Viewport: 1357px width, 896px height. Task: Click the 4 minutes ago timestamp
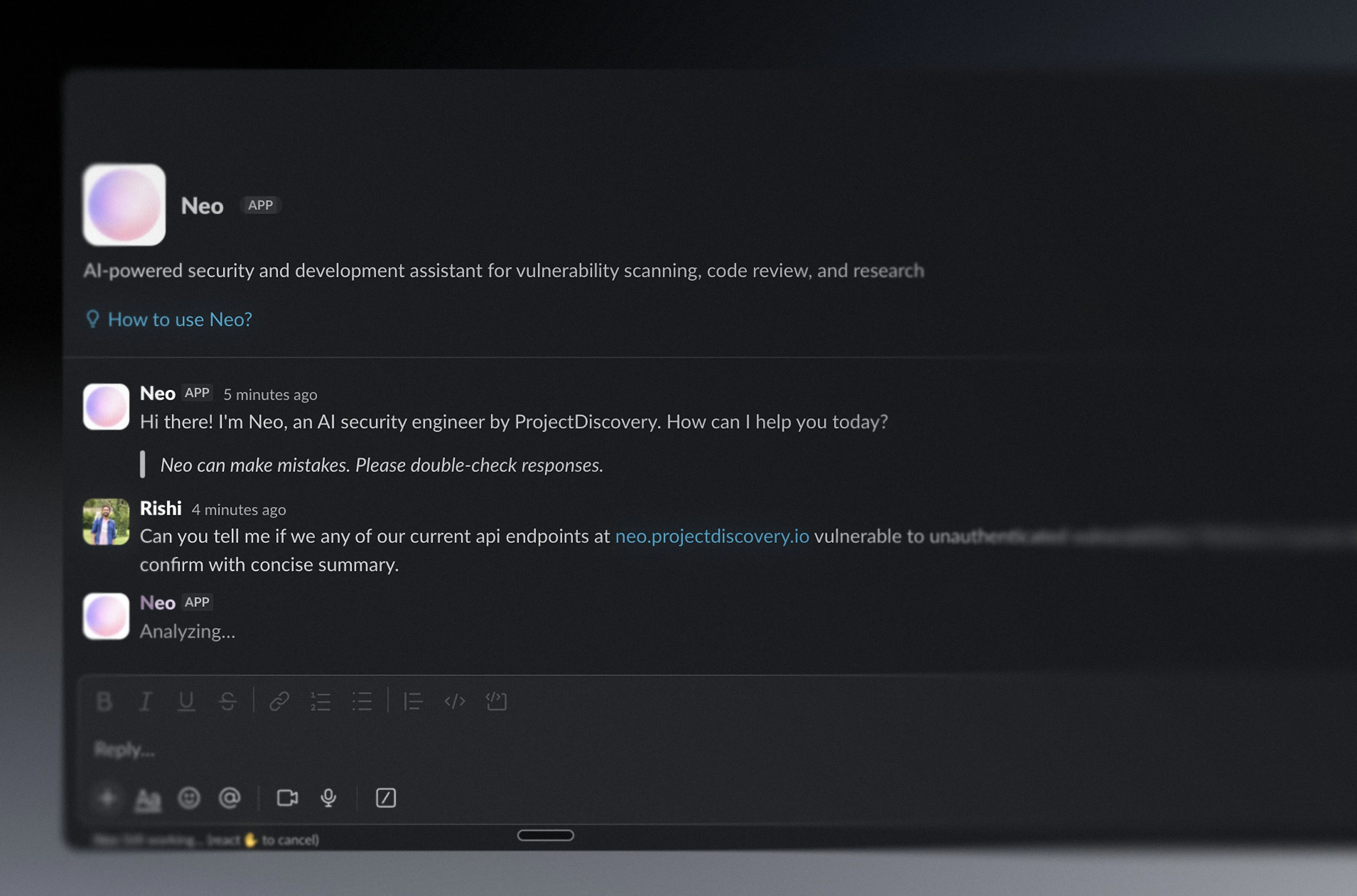239,509
